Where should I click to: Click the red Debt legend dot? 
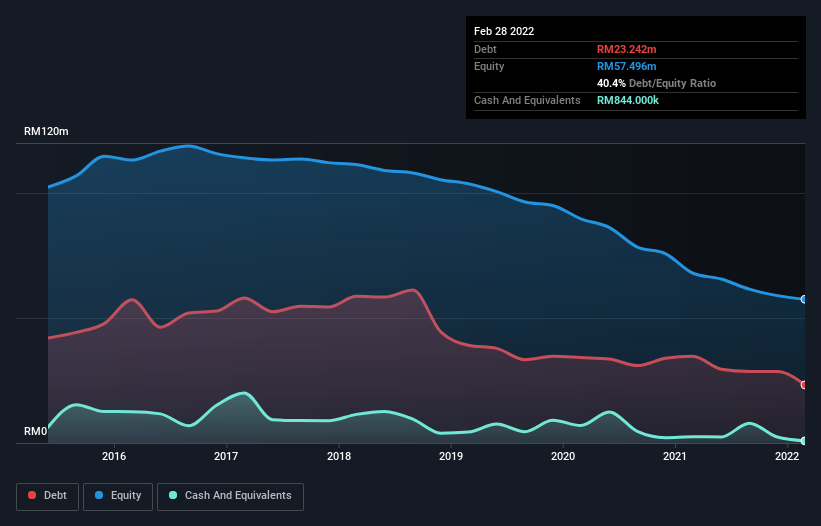[32, 495]
